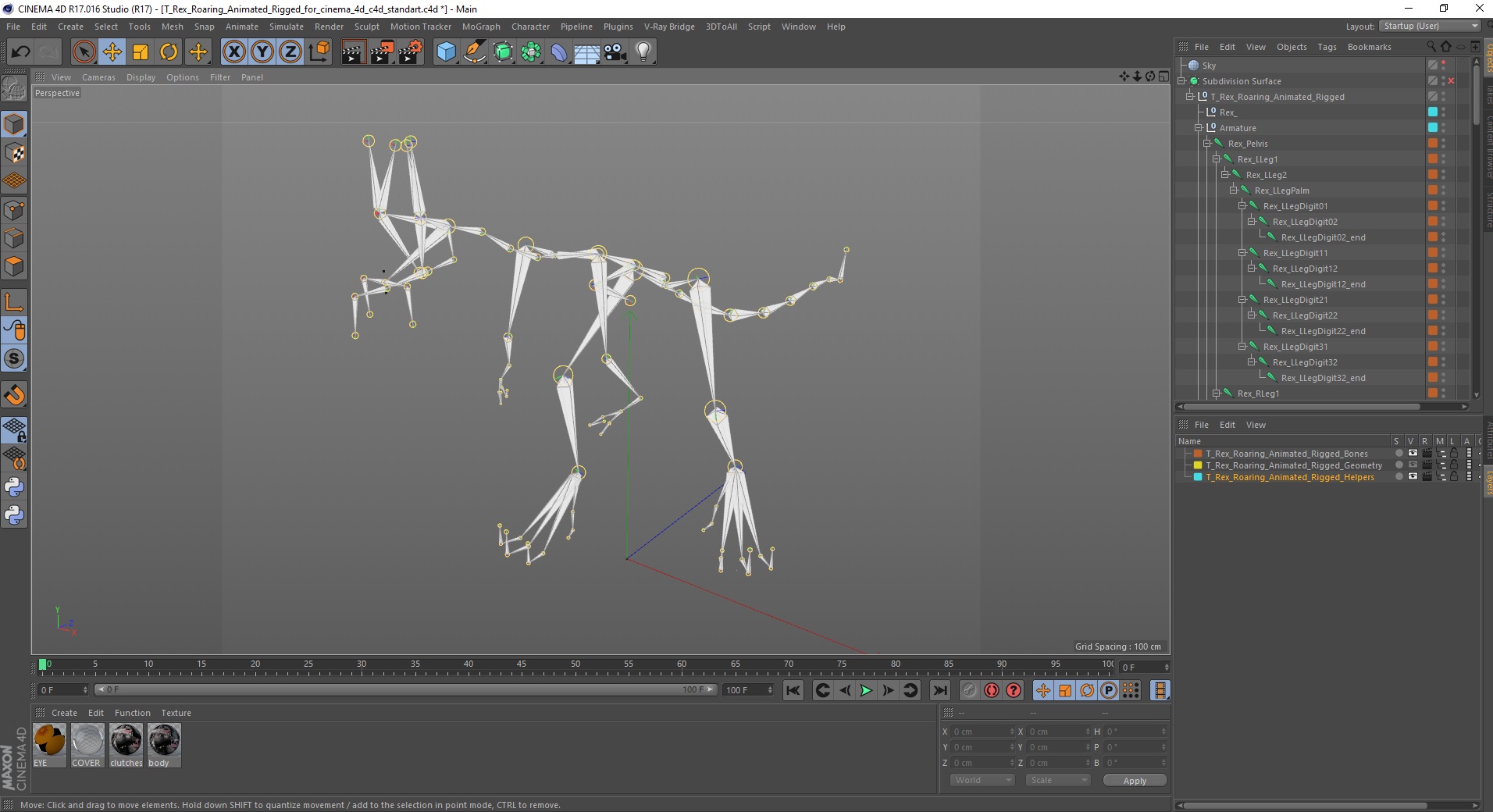Toggle Z axis lock
Screen dimensions: 1493x812
pos(290,52)
